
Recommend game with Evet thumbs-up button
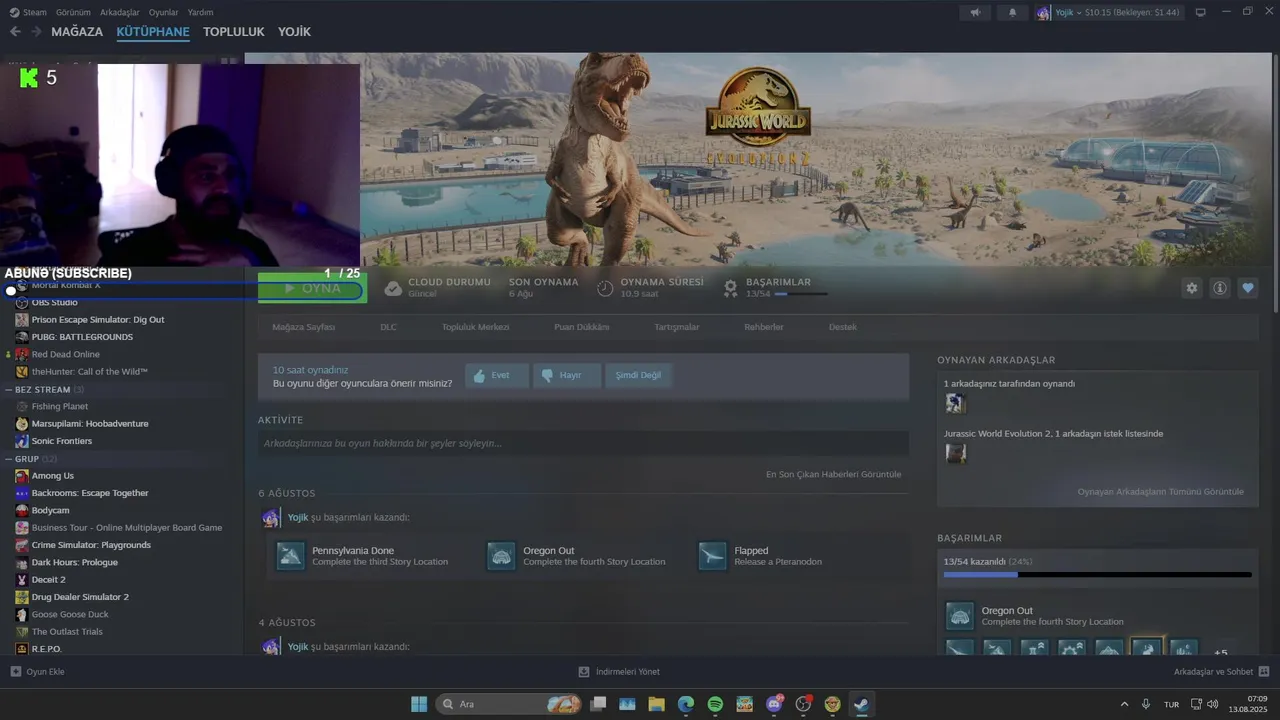coord(497,376)
